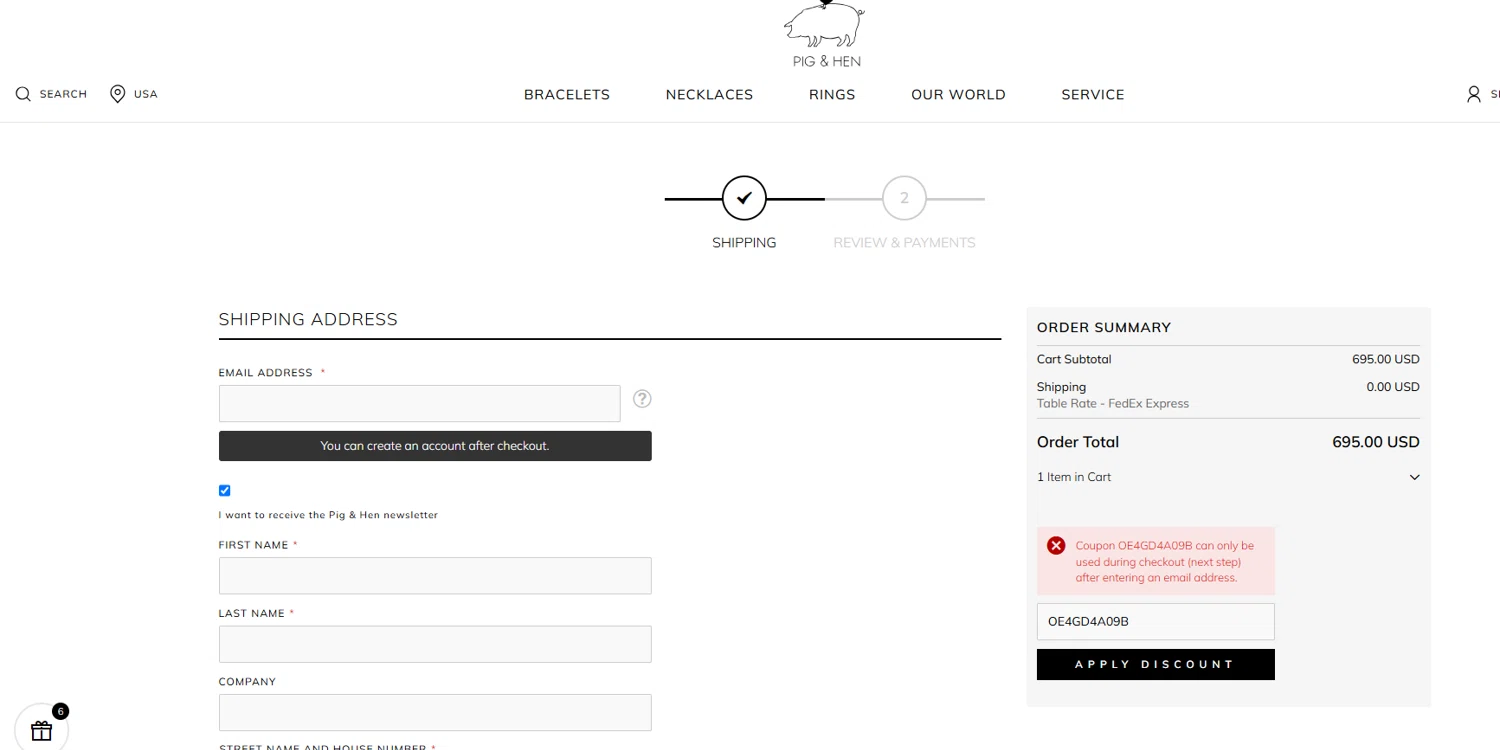The image size is (1500, 750).
Task: Open search via magnifier icon
Action: pyautogui.click(x=23, y=94)
